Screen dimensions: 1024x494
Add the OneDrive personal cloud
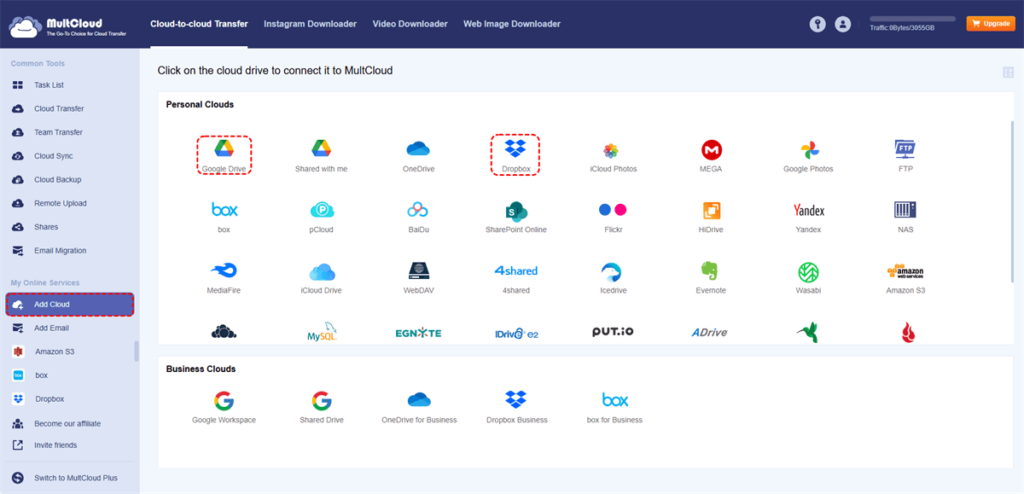pyautogui.click(x=419, y=156)
